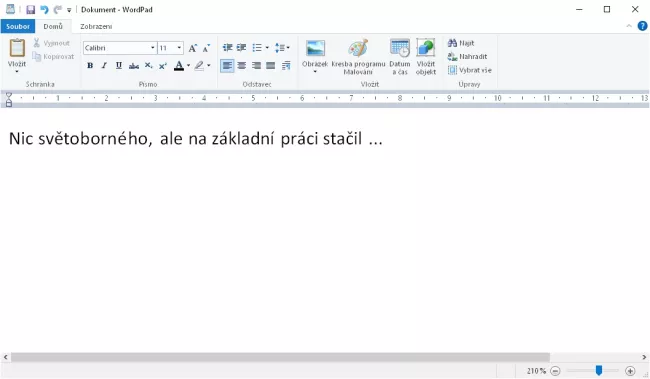Open the quick access toolbar customize arrow
The width and height of the screenshot is (650, 379).
coord(69,10)
